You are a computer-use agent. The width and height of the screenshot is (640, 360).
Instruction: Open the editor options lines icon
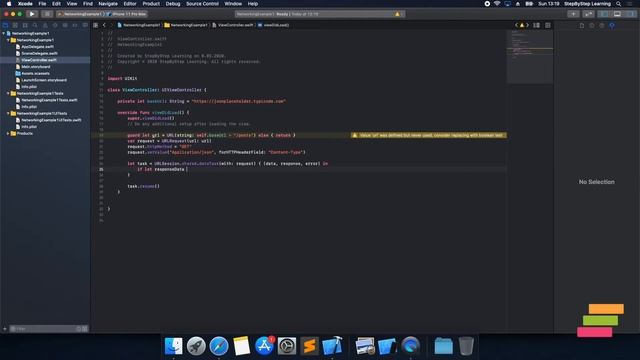click(536, 25)
